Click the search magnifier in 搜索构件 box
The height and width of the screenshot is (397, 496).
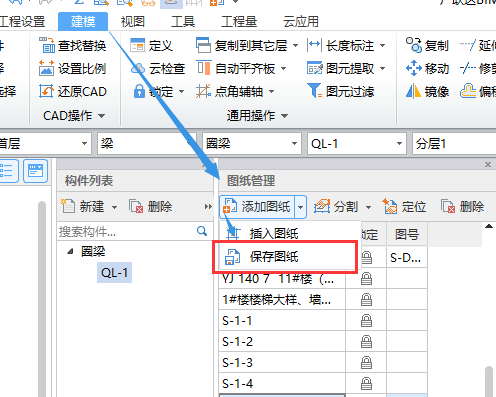coord(202,231)
